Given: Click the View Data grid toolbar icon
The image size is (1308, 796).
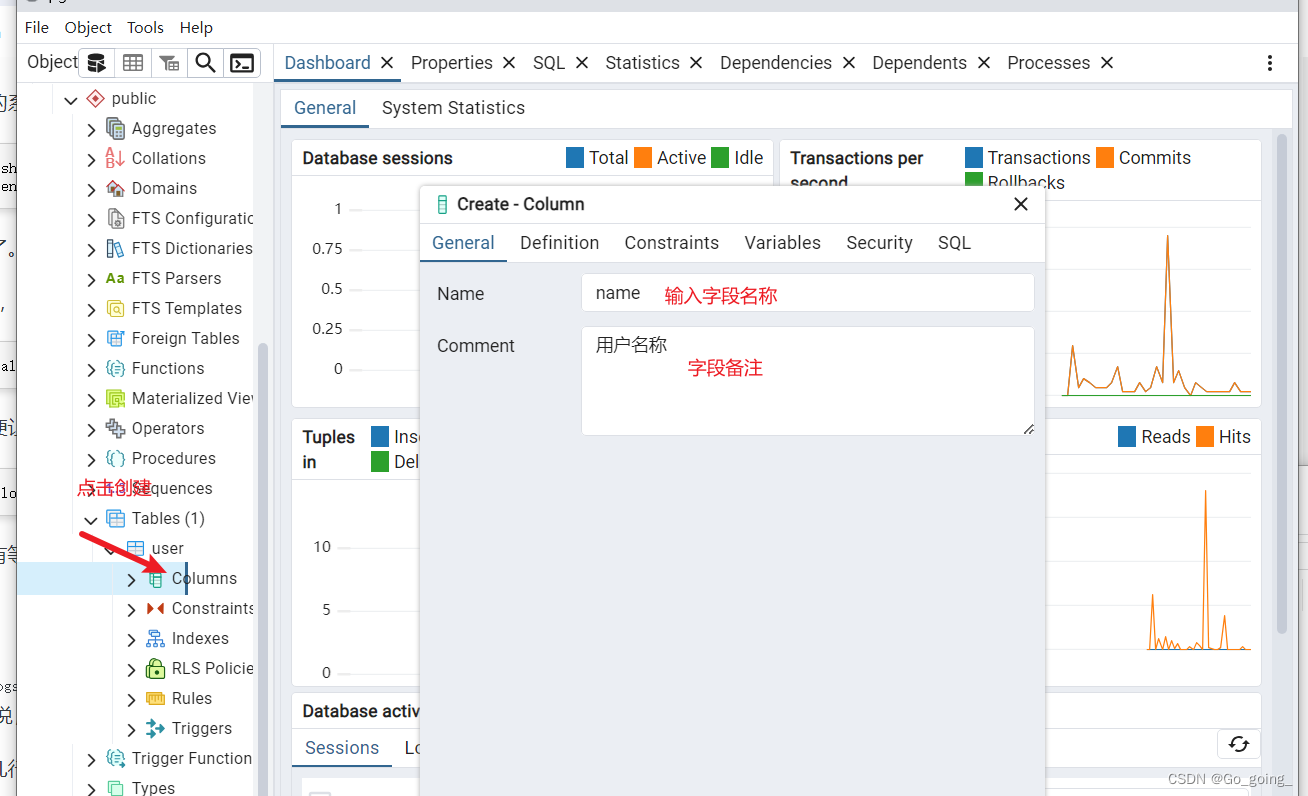Looking at the screenshot, I should click(133, 63).
